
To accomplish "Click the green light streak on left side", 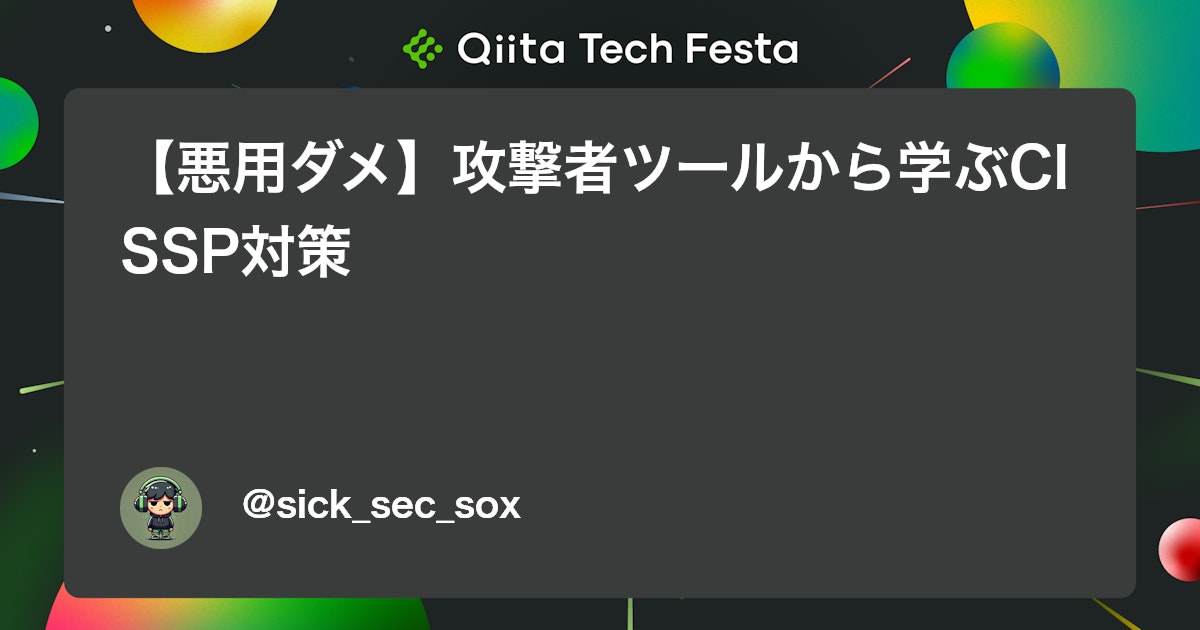I will [40, 387].
